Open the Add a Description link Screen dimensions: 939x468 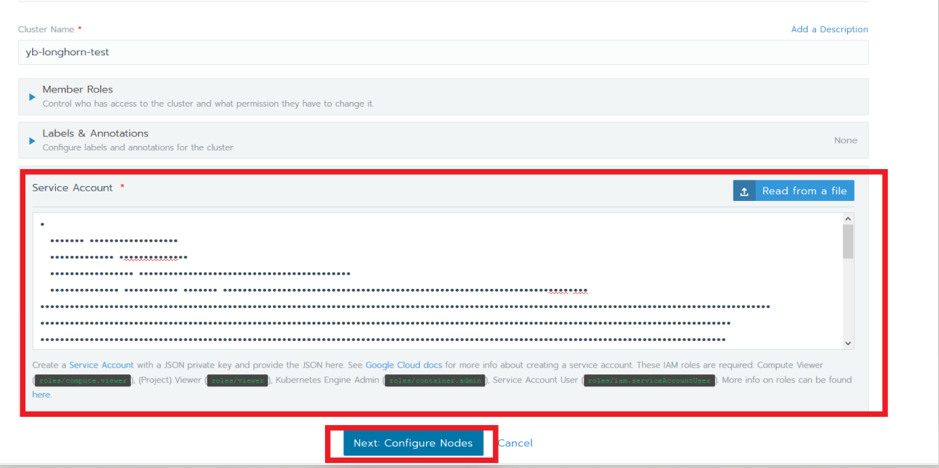coord(829,30)
